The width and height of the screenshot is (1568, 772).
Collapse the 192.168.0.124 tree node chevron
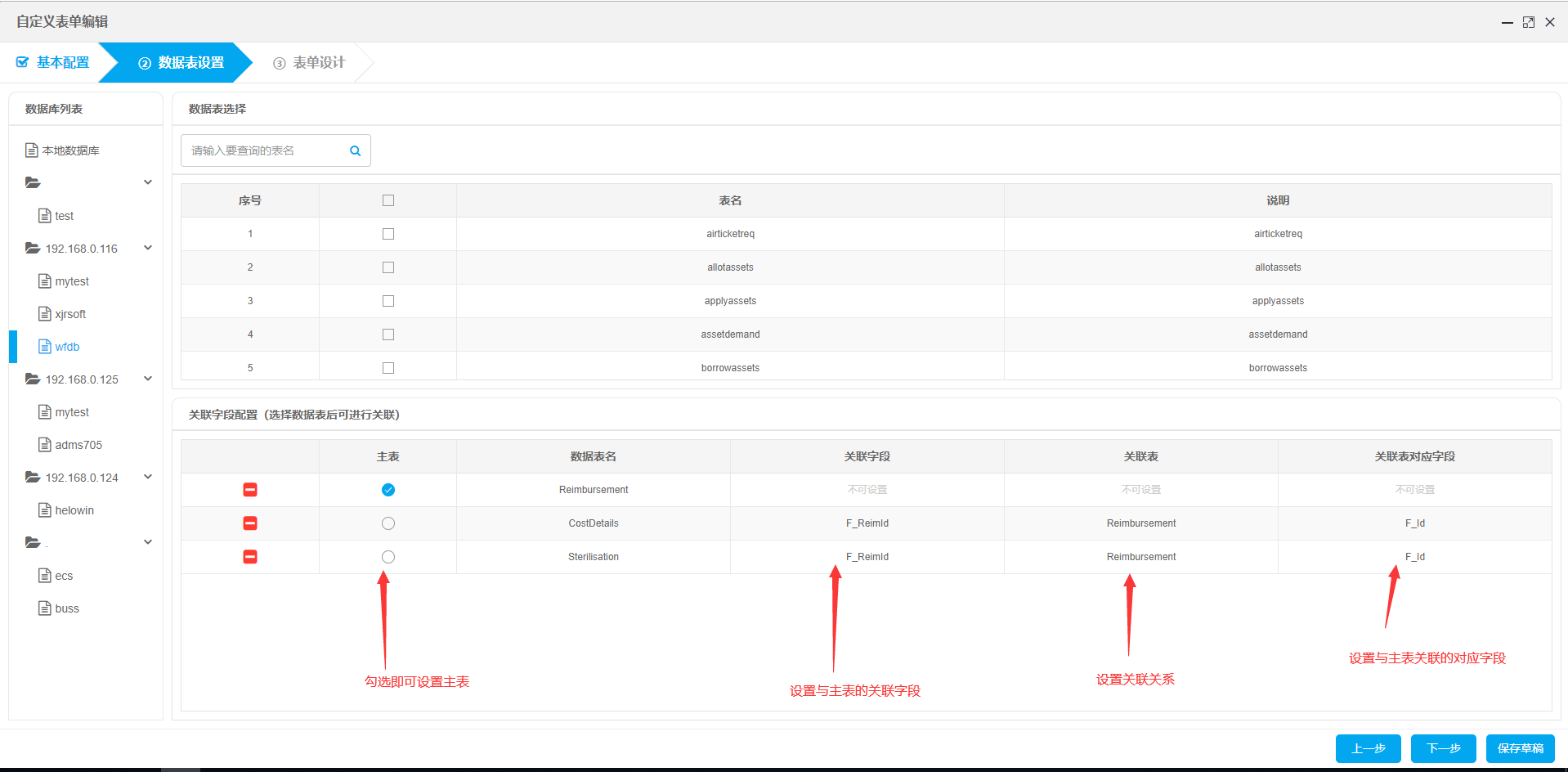coord(148,477)
